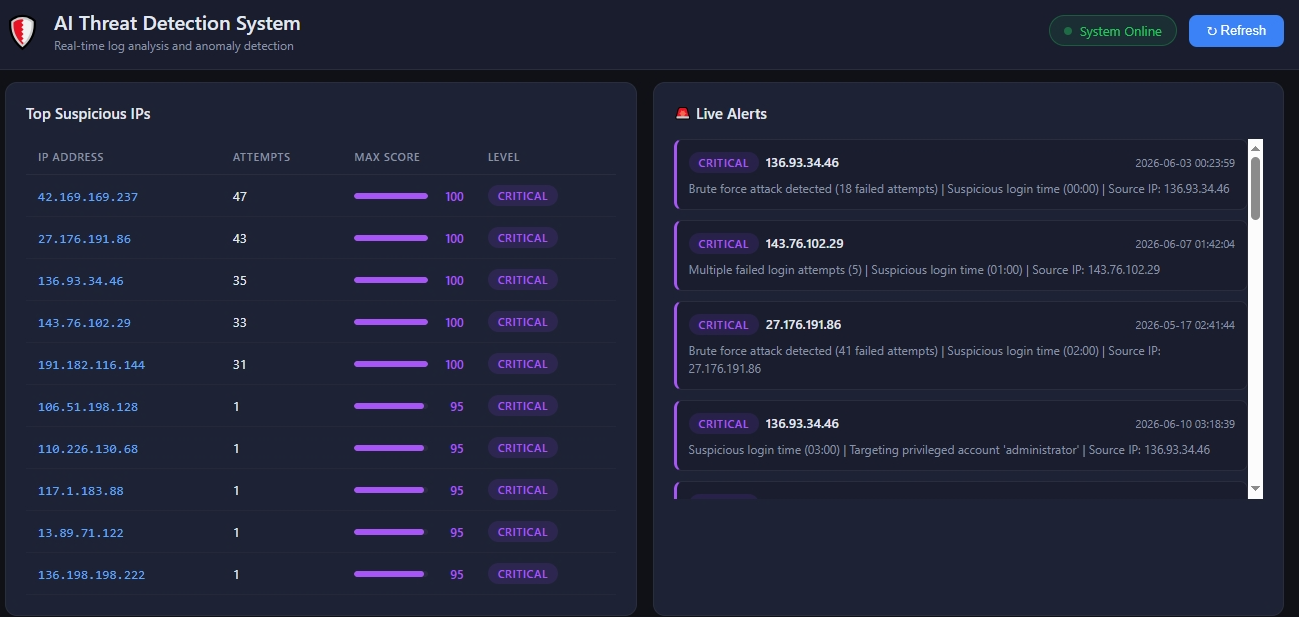Viewport: 1299px width, 617px height.
Task: Click the red shield logo icon
Action: [x=22, y=32]
